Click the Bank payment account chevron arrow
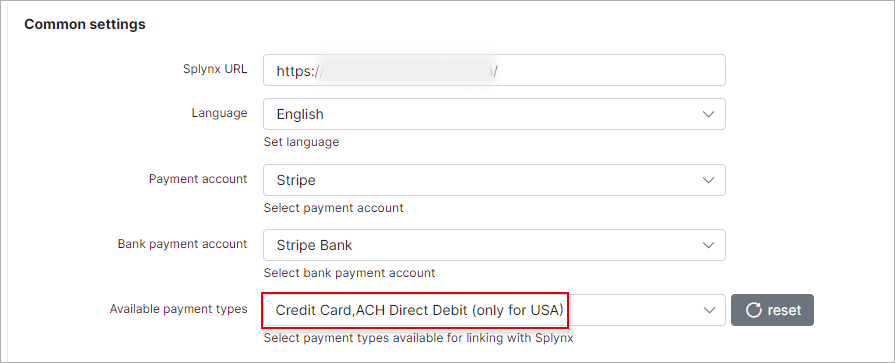Image resolution: width=895 pixels, height=363 pixels. (x=708, y=245)
